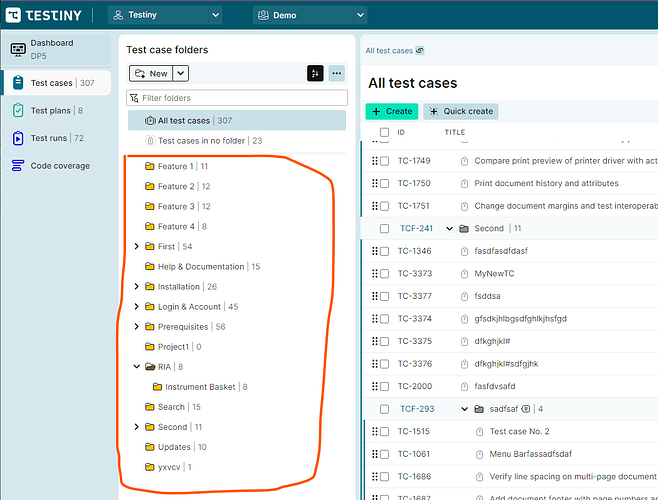Expand the First folder

136,246
